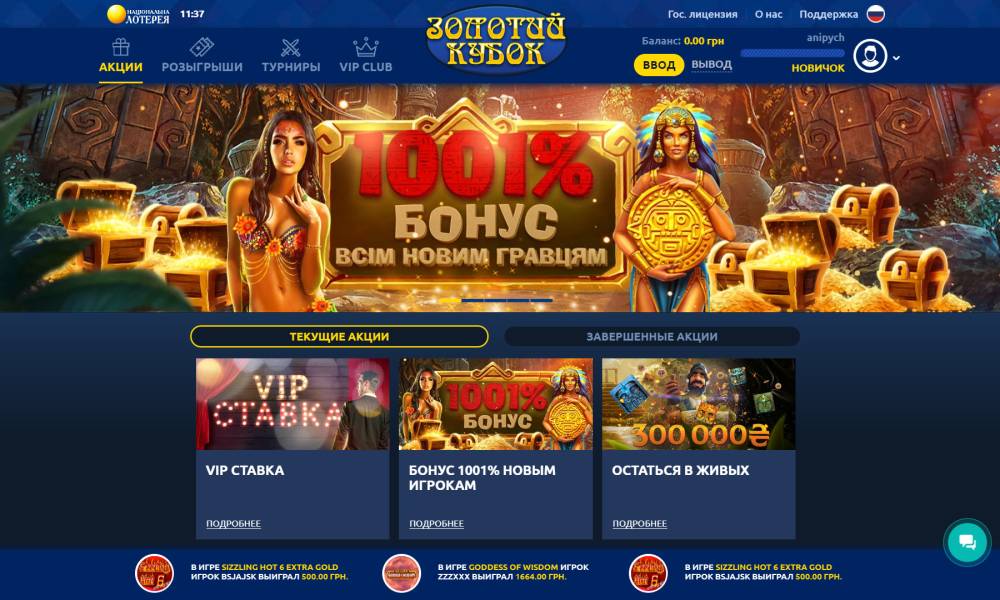Expand the profile dropdown chevron
This screenshot has height=600, width=1000.
(896, 57)
